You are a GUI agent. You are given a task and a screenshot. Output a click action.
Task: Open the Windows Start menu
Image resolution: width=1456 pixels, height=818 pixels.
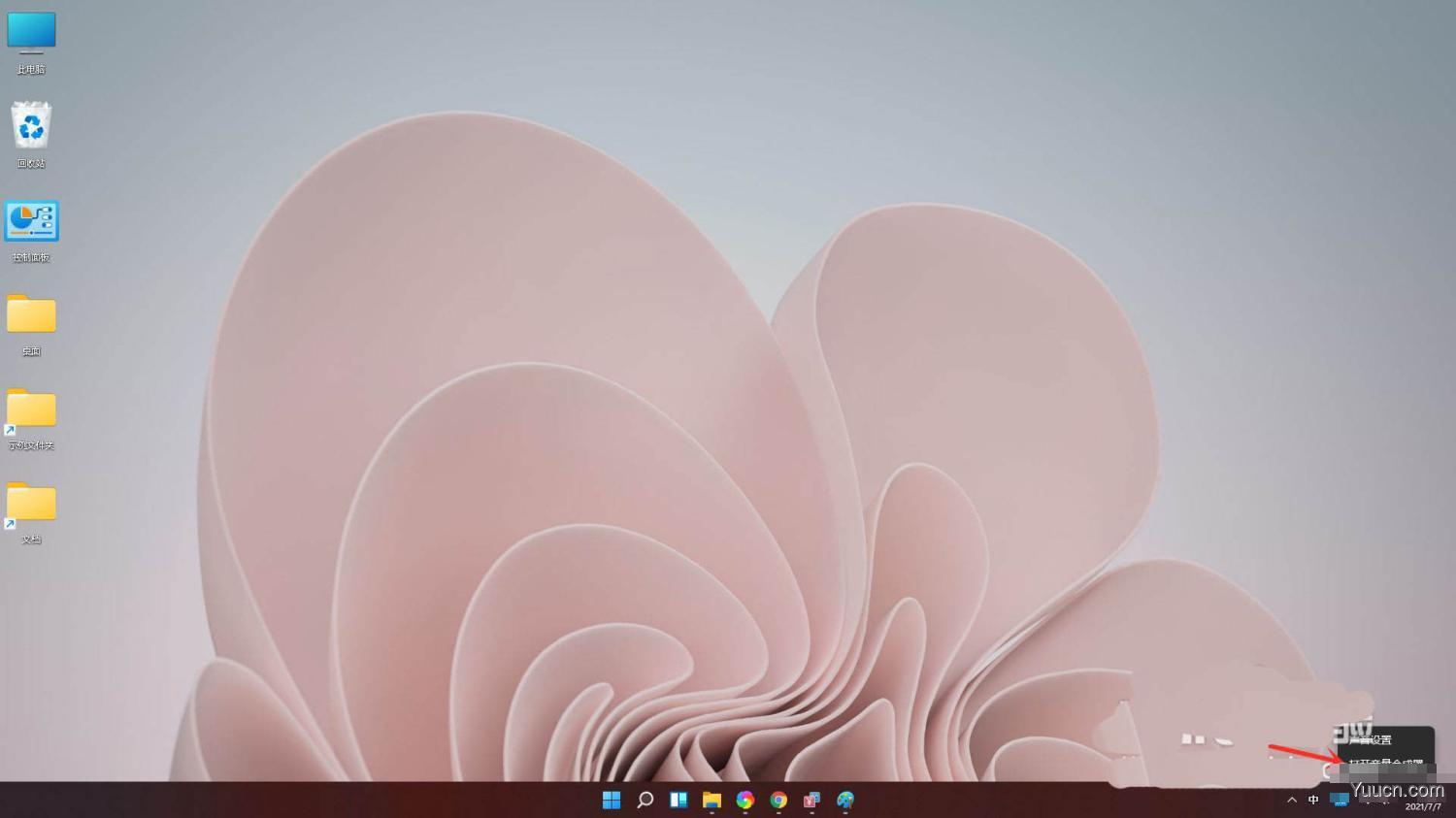click(612, 800)
